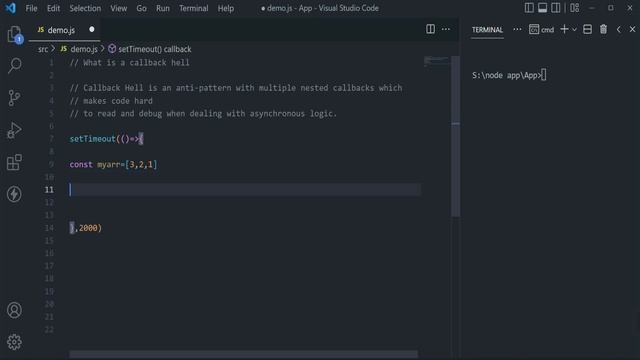The image size is (640, 360).
Task: Click the },2000) closing line
Action: [x=85, y=228]
